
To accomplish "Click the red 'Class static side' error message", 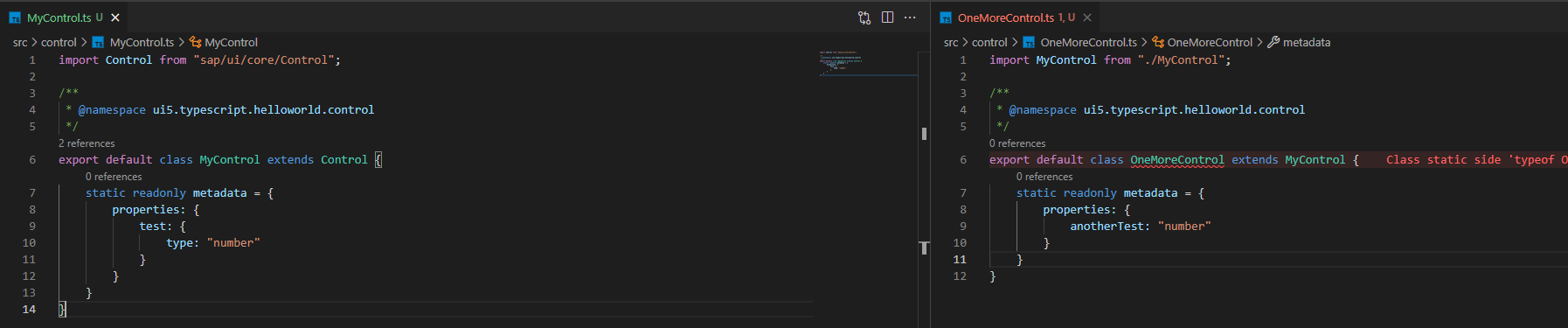I will (1476, 160).
